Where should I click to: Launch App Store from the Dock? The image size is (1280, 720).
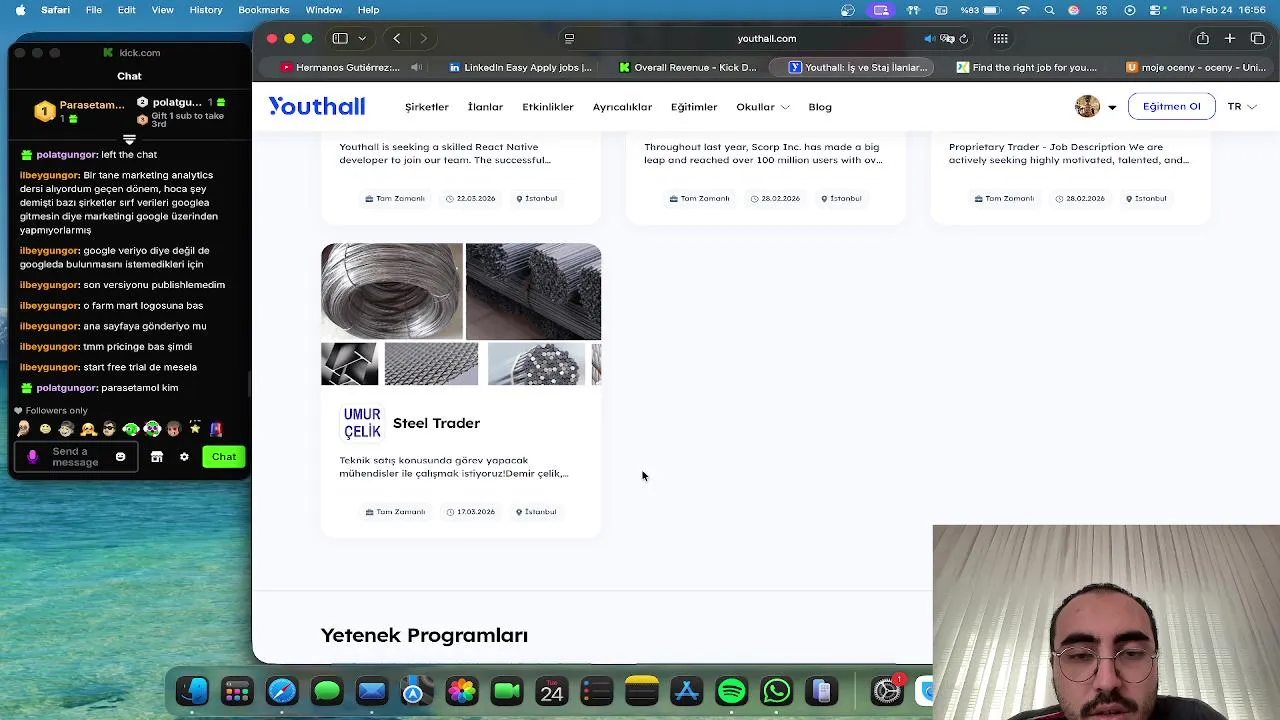[x=687, y=691]
